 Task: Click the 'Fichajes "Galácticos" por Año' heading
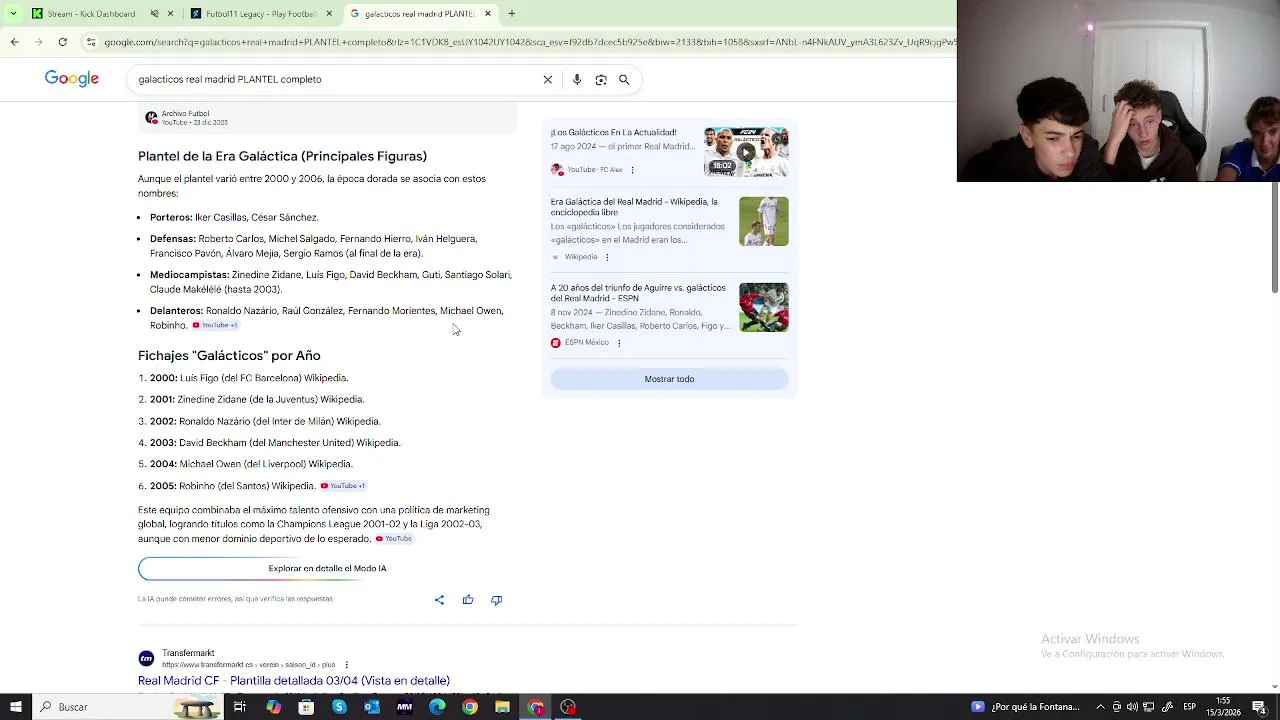point(229,355)
